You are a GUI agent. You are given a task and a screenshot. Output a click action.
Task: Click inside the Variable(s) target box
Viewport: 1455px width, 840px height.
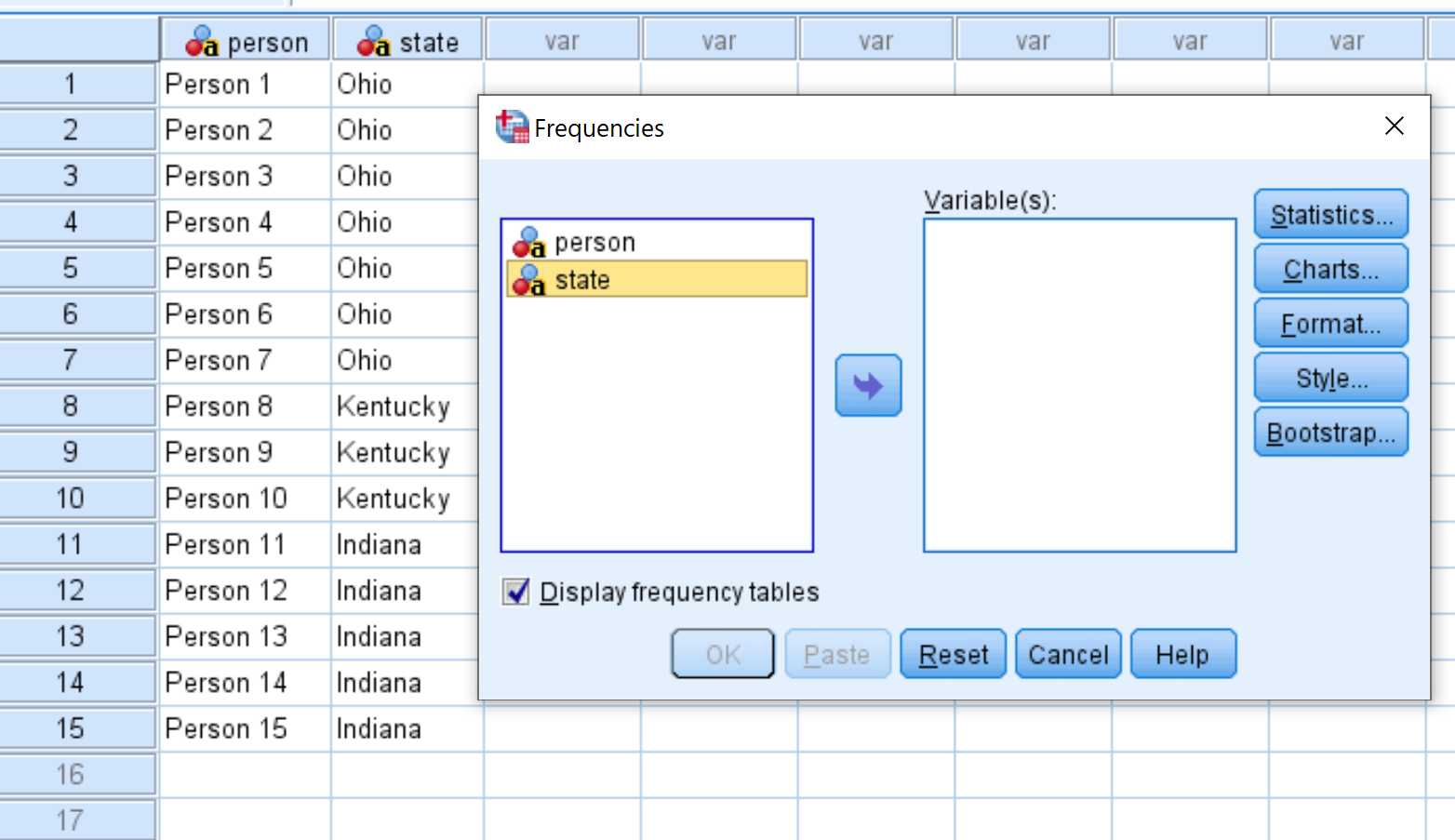coord(1079,385)
